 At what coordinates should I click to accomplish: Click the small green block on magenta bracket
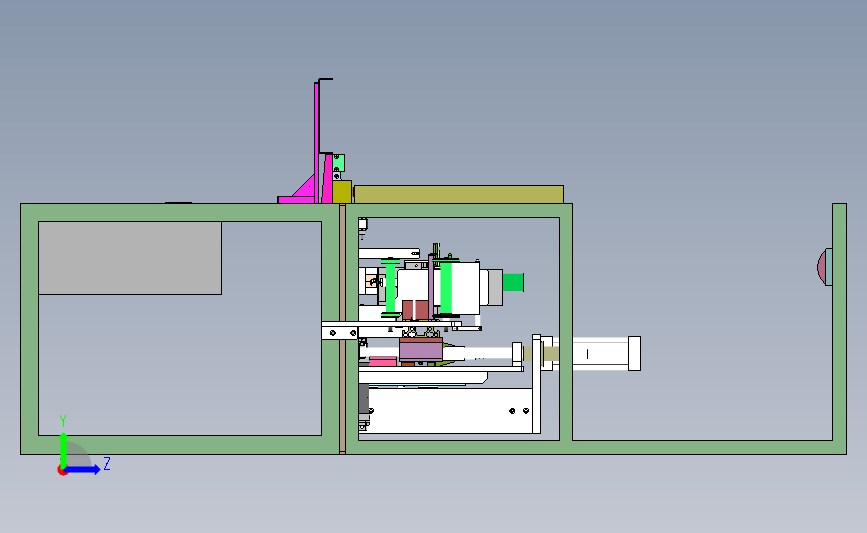(339, 163)
